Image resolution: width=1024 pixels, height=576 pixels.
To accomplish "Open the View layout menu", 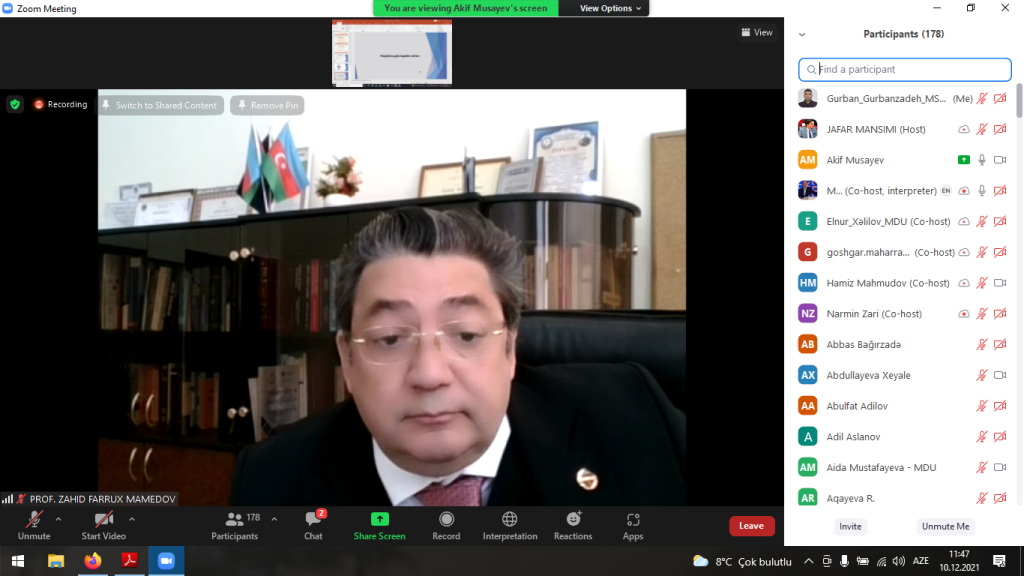I will point(757,32).
